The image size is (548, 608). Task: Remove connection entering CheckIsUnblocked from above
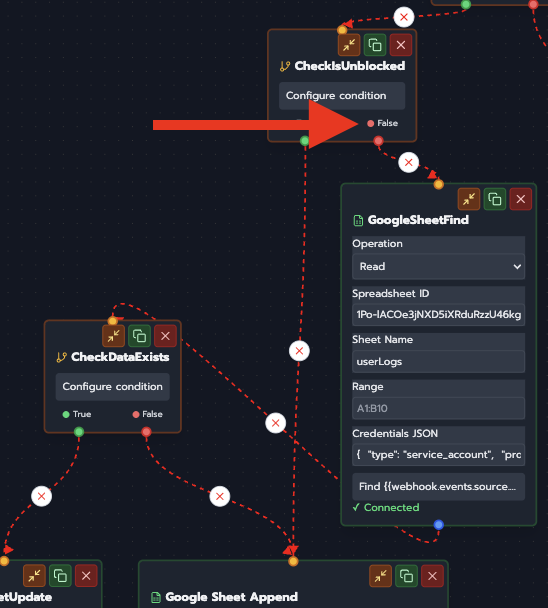coord(404,17)
